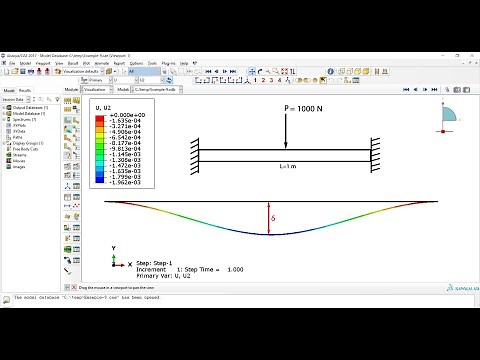Click dark blue swatch in legend

click(x=100, y=180)
